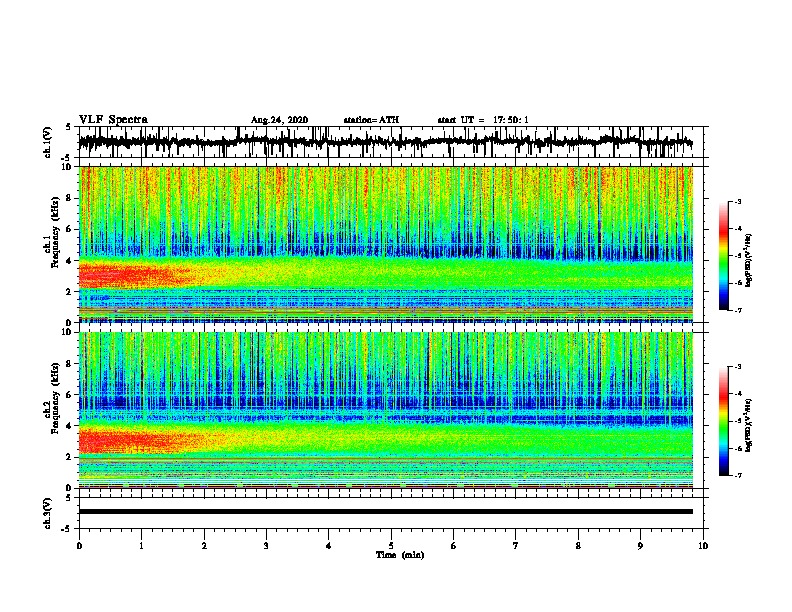Click the ch.2 frequency axis "6" tick label

pos(69,395)
